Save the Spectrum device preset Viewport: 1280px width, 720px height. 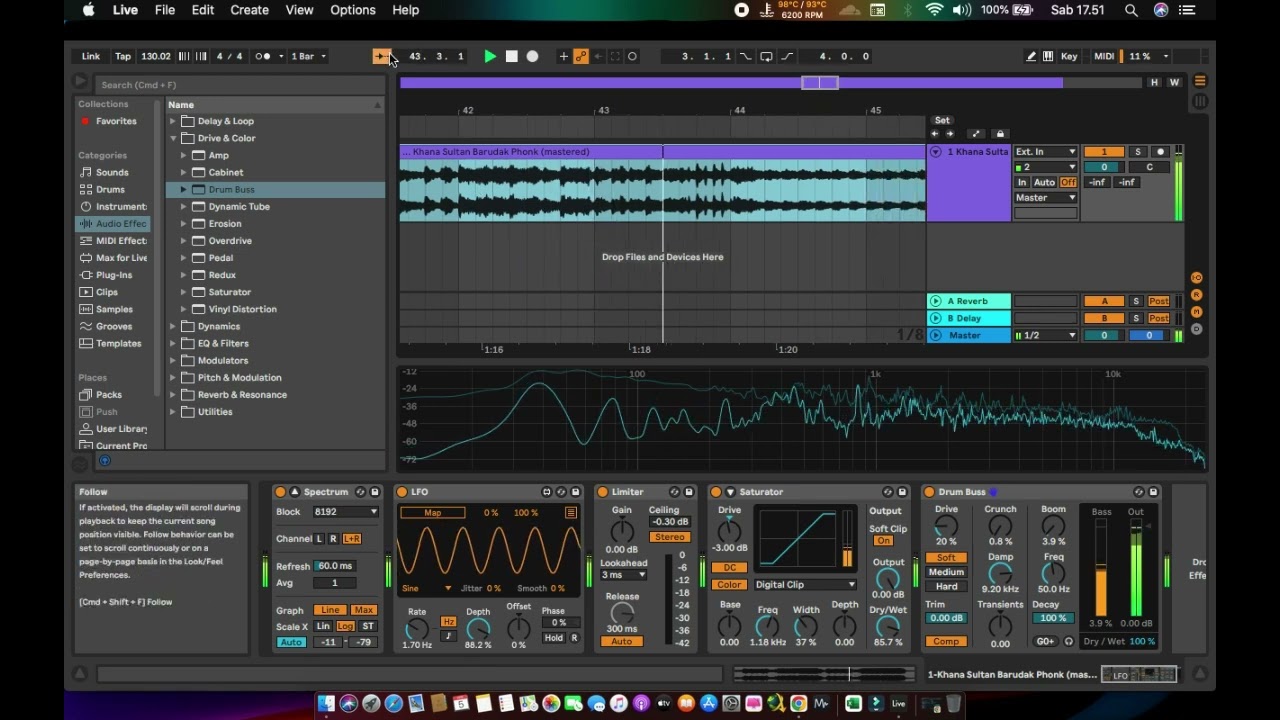(375, 492)
